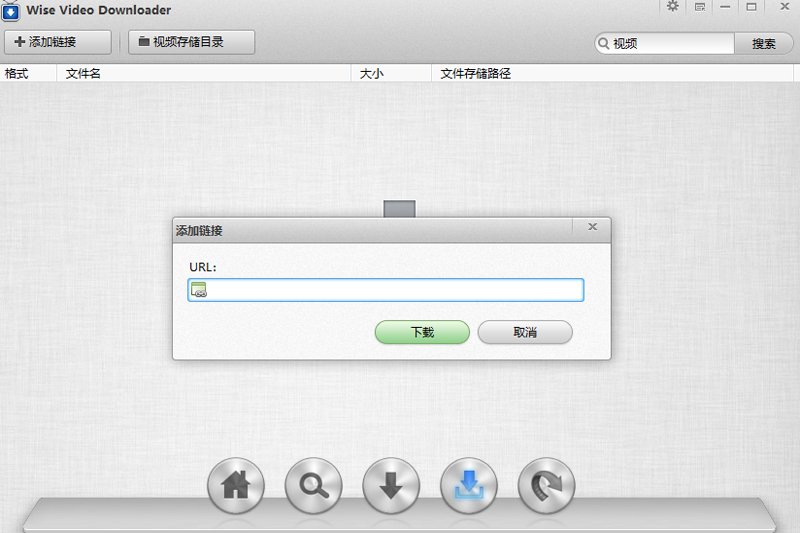
Task: Click the link icon inside URL field
Action: click(x=198, y=290)
